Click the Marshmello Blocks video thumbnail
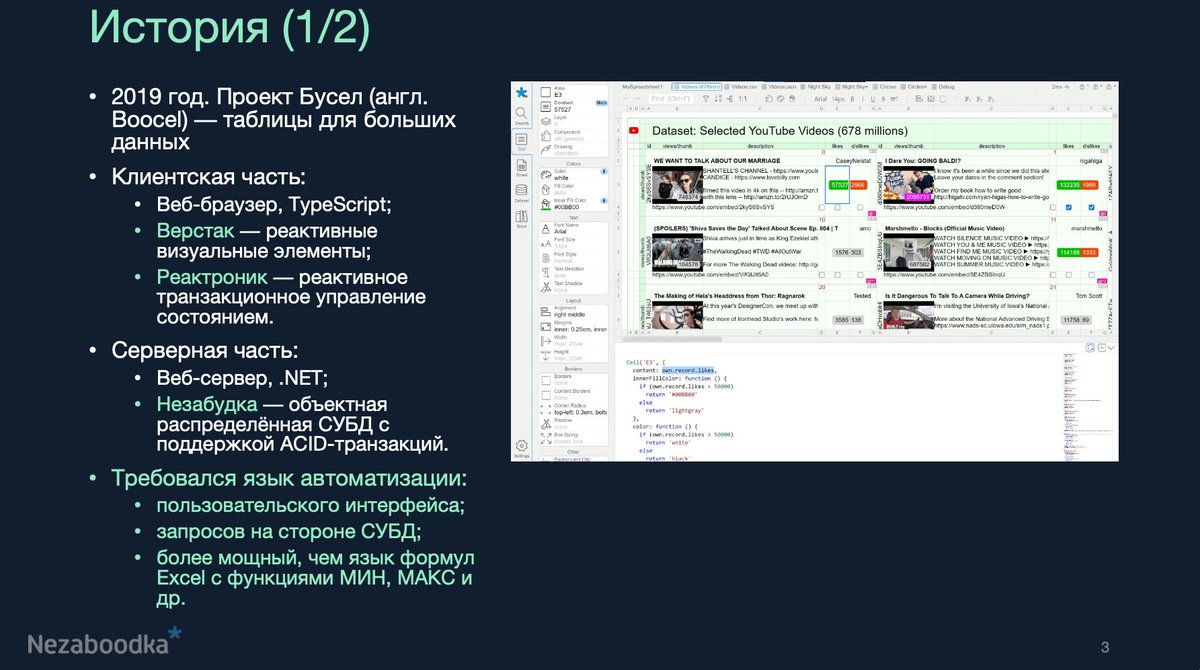 point(909,252)
